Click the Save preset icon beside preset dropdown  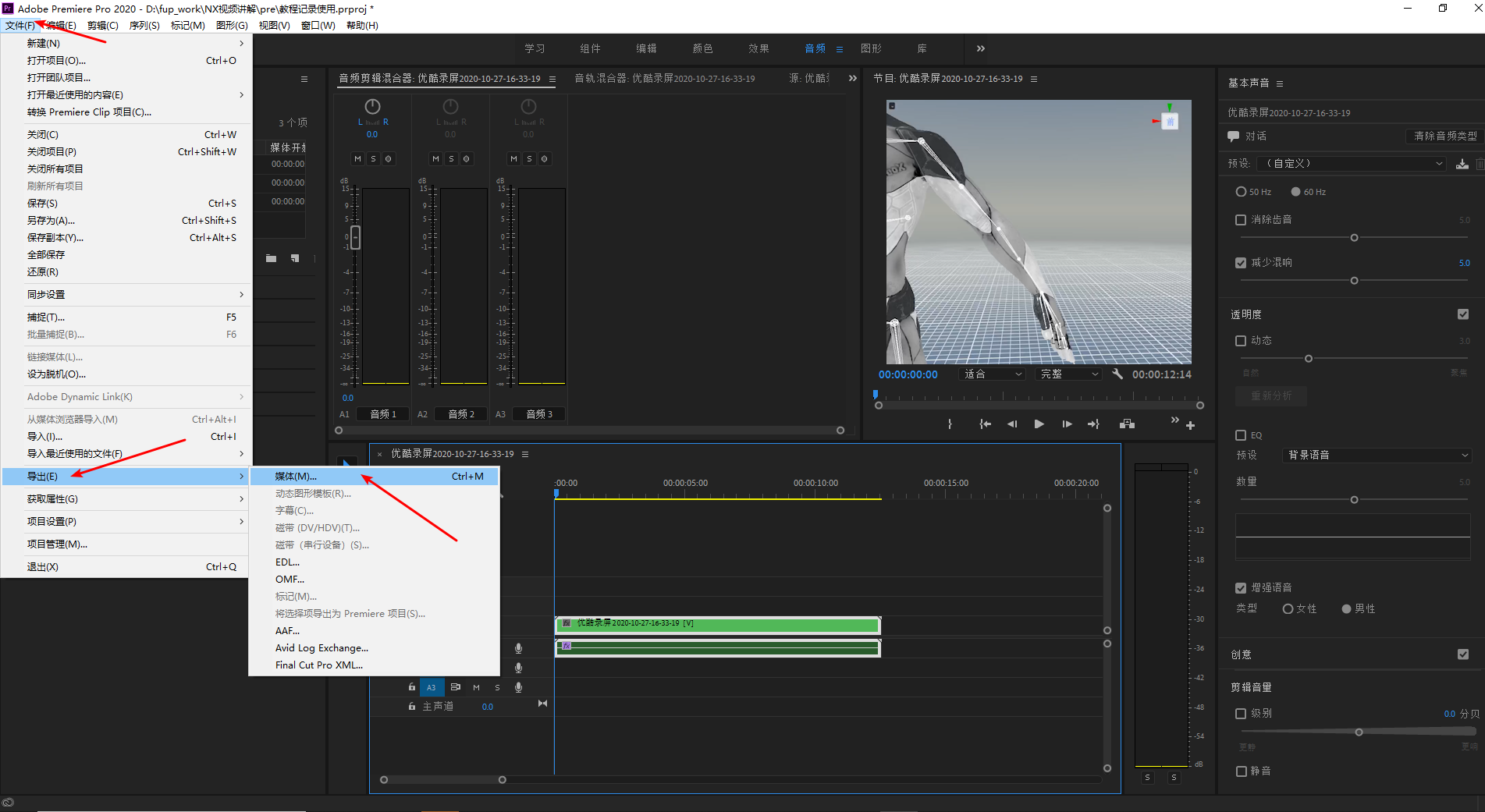[x=1462, y=164]
